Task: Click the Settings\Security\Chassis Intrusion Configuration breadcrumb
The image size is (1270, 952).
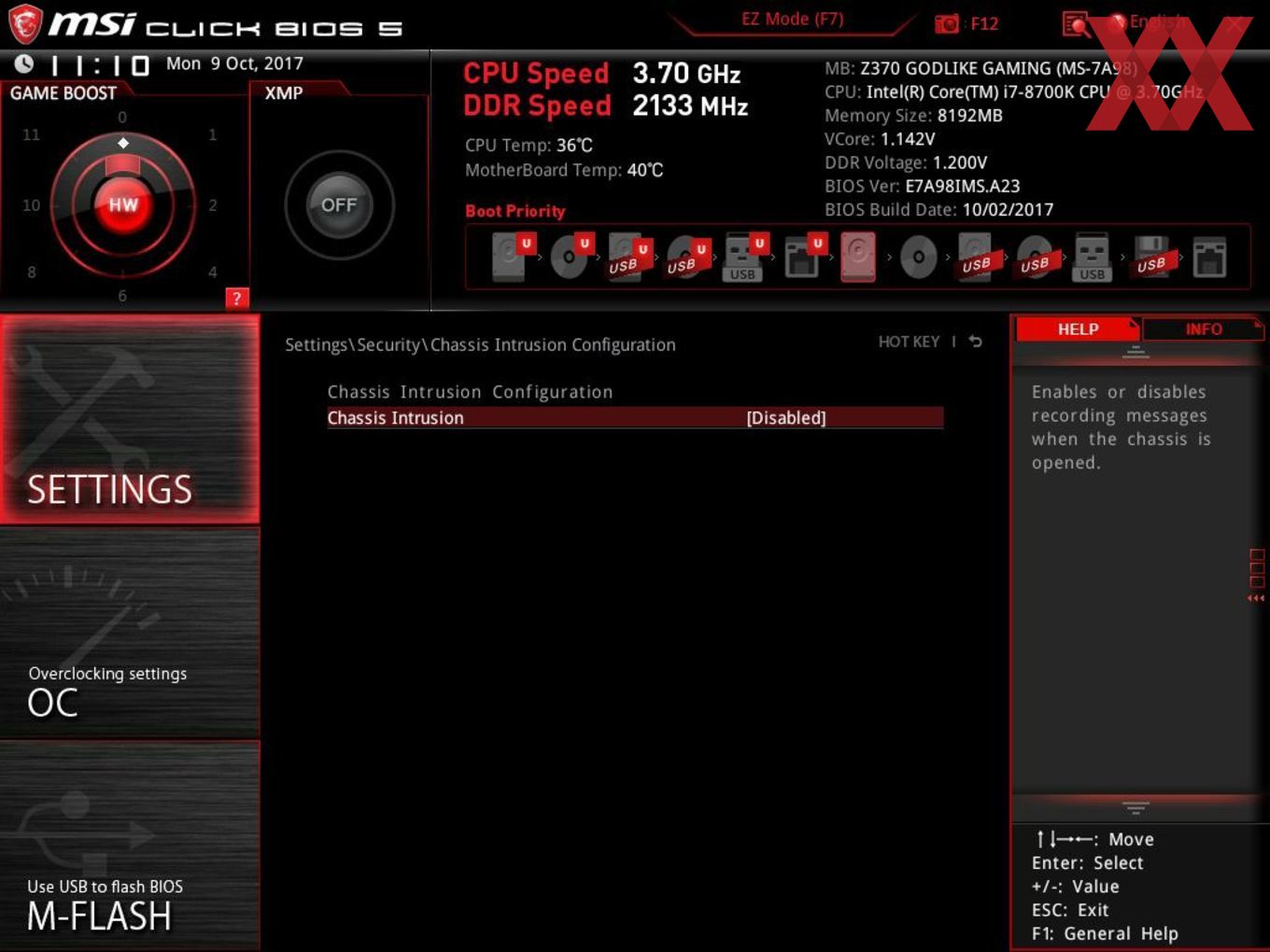Action: click(480, 344)
